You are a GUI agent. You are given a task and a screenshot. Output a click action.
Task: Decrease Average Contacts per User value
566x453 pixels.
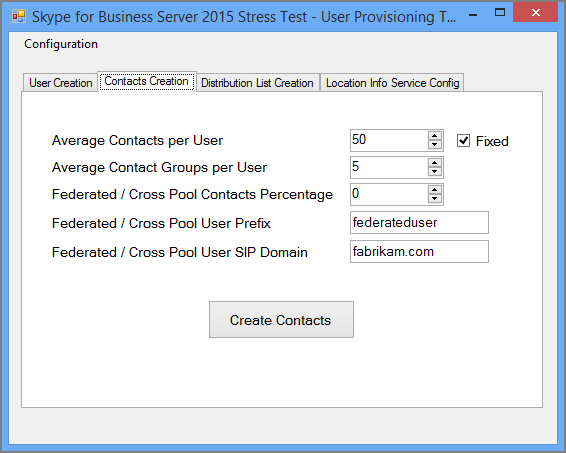[435, 145]
